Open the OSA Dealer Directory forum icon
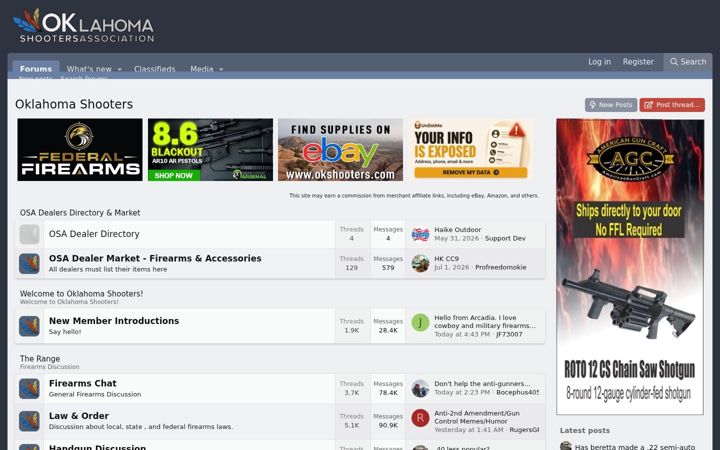 coord(29,234)
